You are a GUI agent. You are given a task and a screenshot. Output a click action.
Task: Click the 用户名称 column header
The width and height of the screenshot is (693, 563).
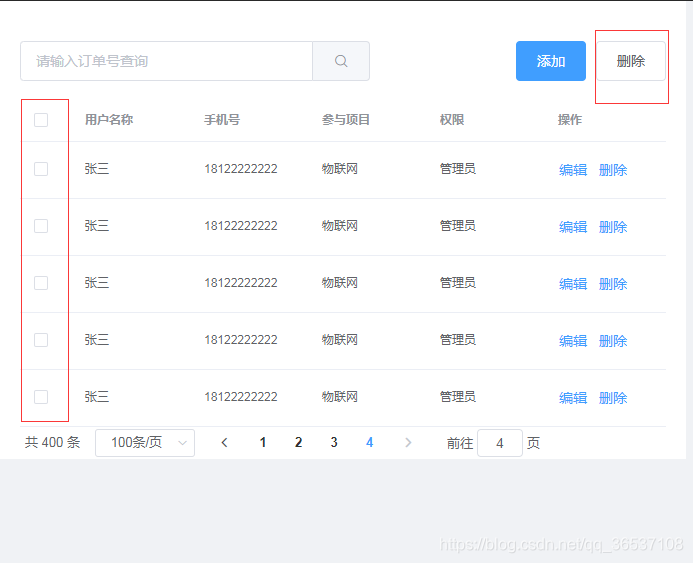[x=109, y=120]
